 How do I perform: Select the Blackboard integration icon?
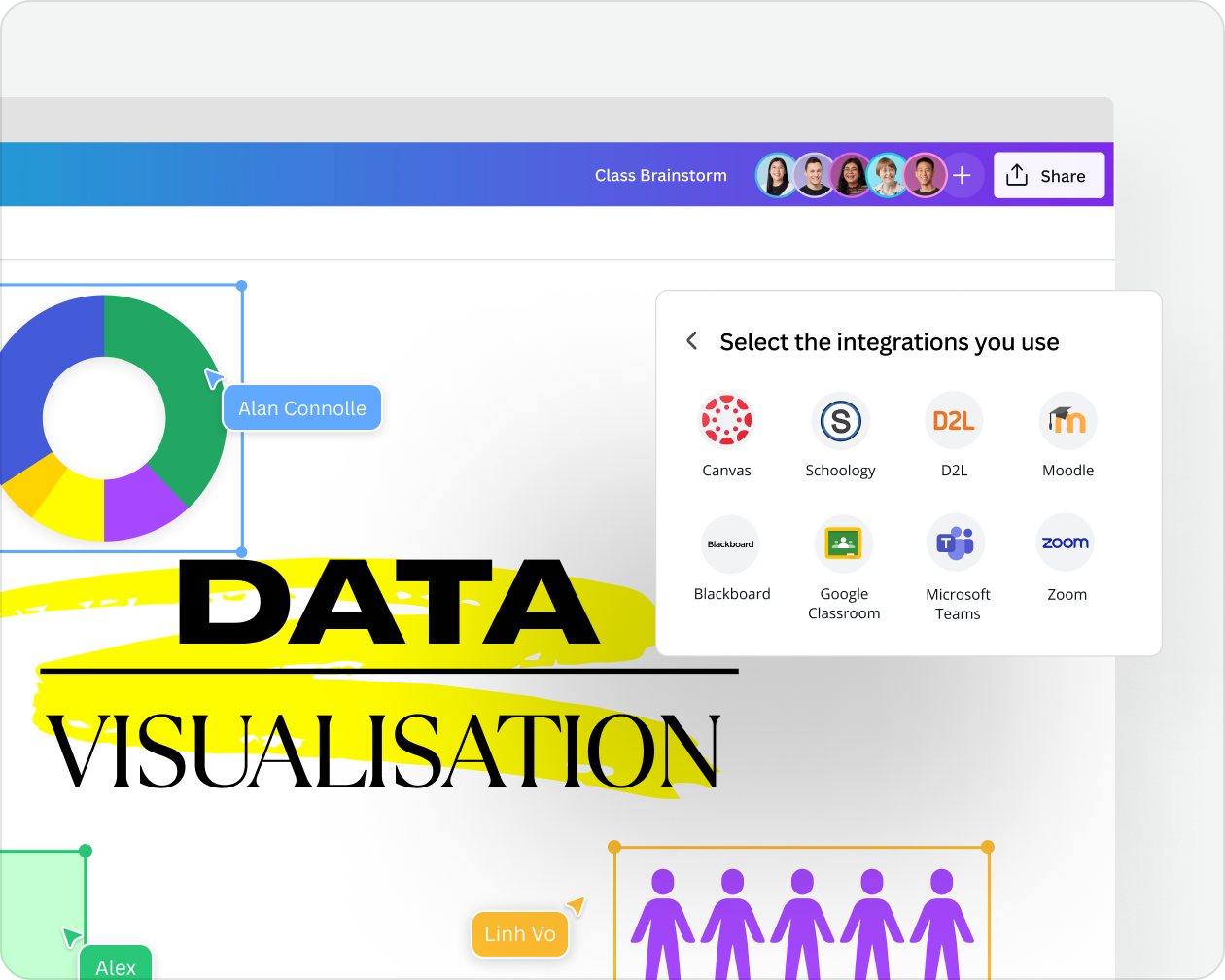(730, 543)
